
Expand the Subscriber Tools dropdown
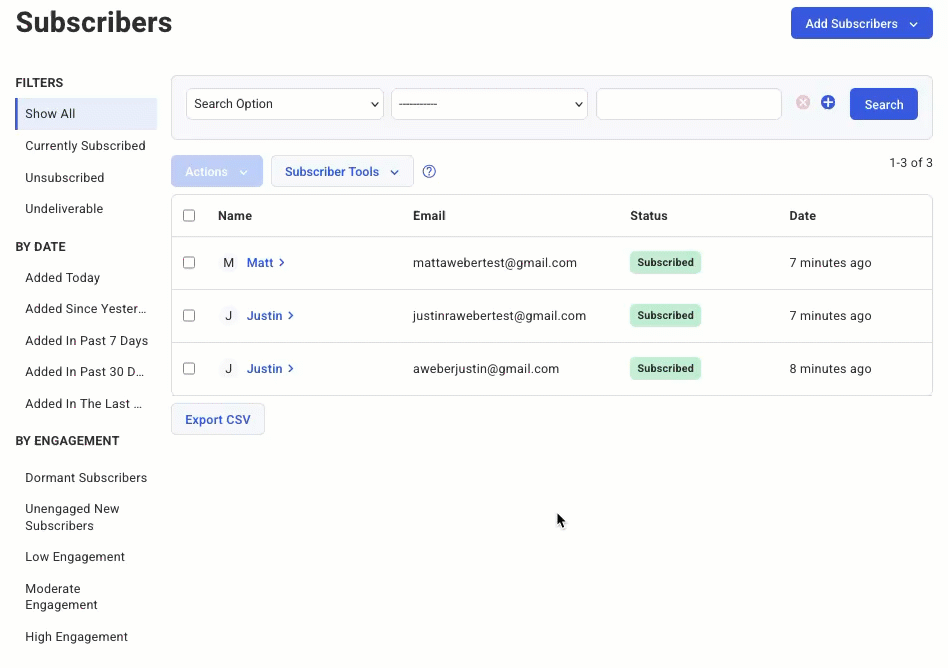(342, 172)
